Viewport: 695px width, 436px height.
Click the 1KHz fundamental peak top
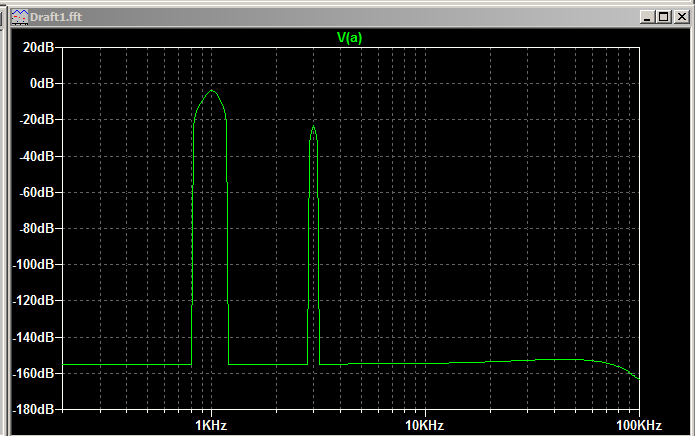click(x=211, y=90)
